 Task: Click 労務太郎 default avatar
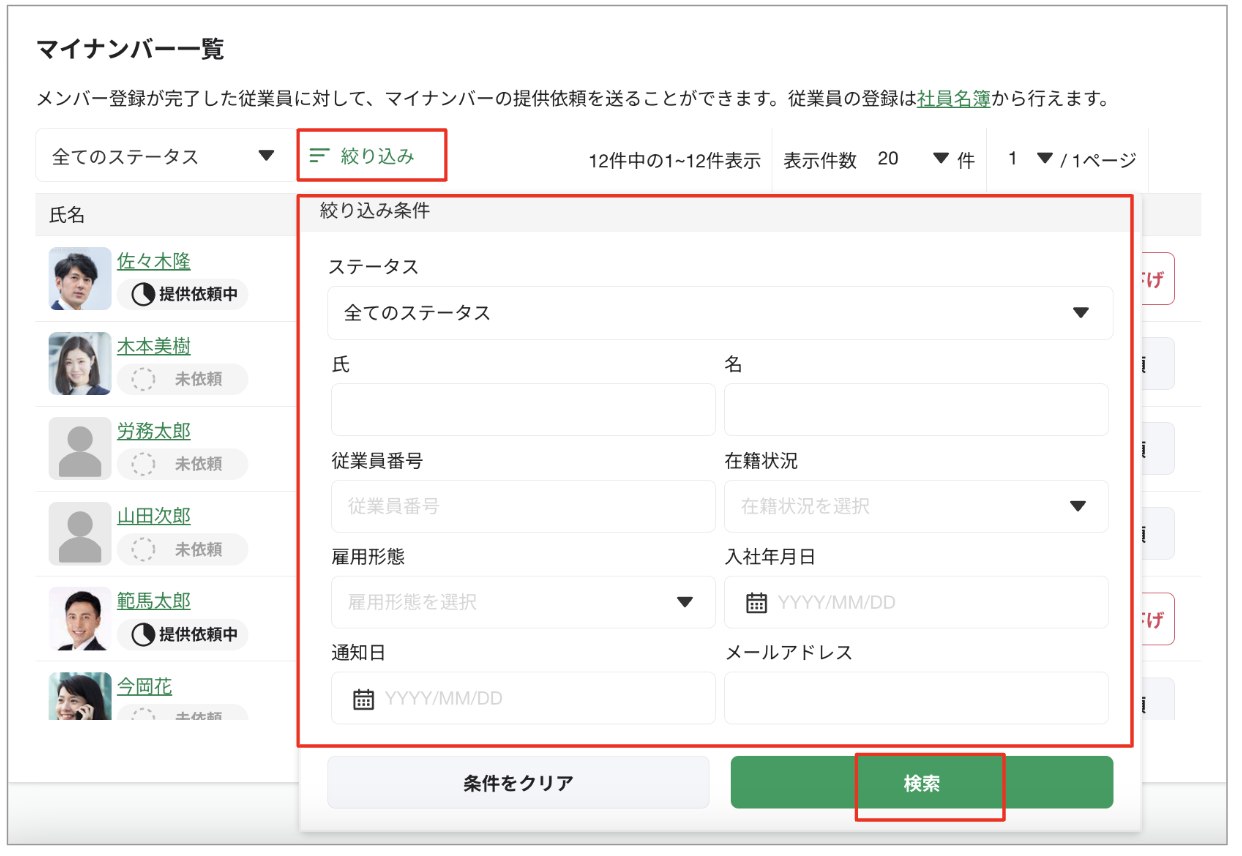tap(80, 449)
